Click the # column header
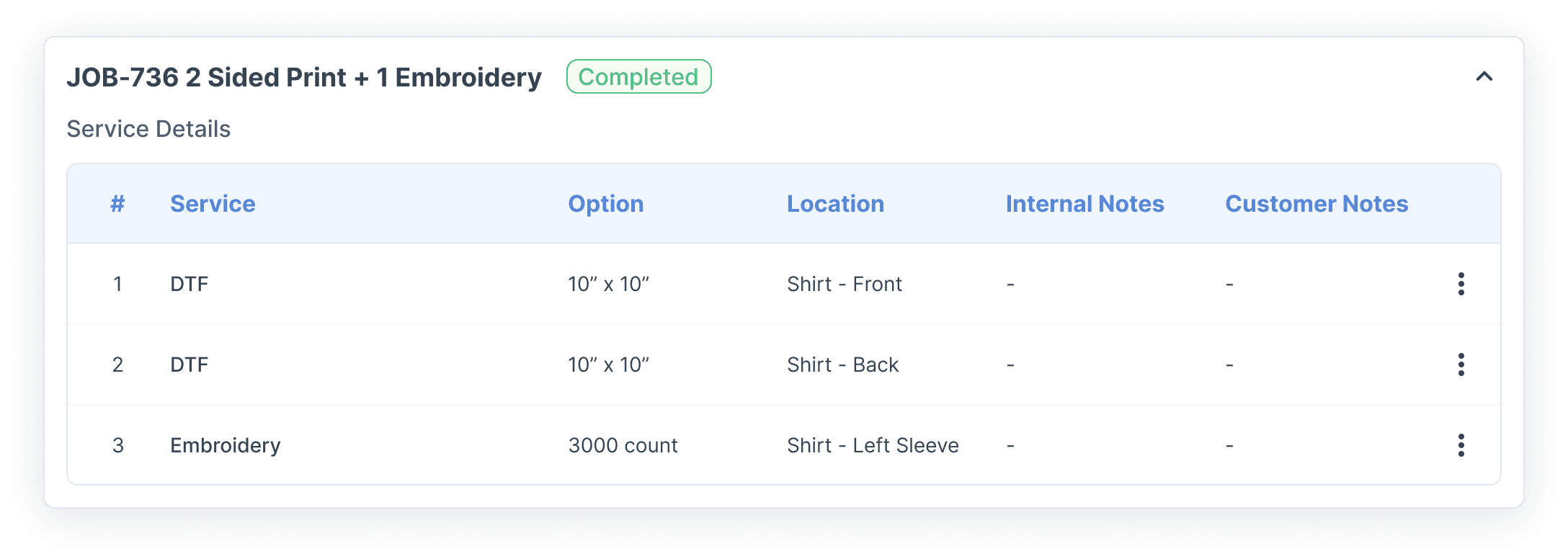Viewport: 1568px width, 559px height. (117, 204)
